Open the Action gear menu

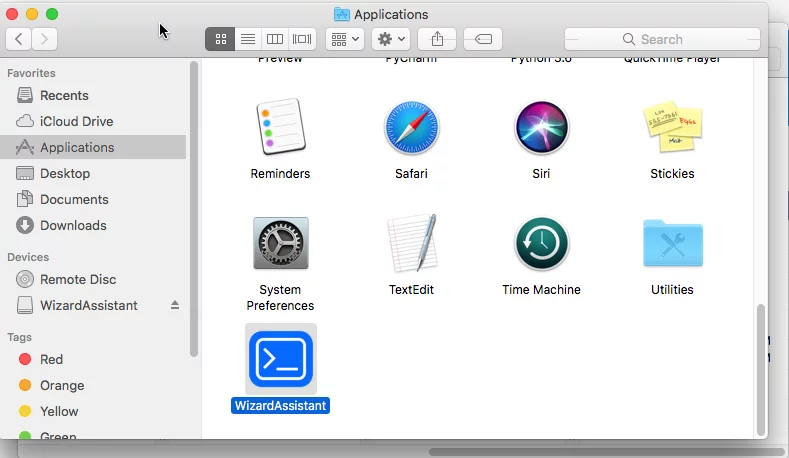point(391,39)
